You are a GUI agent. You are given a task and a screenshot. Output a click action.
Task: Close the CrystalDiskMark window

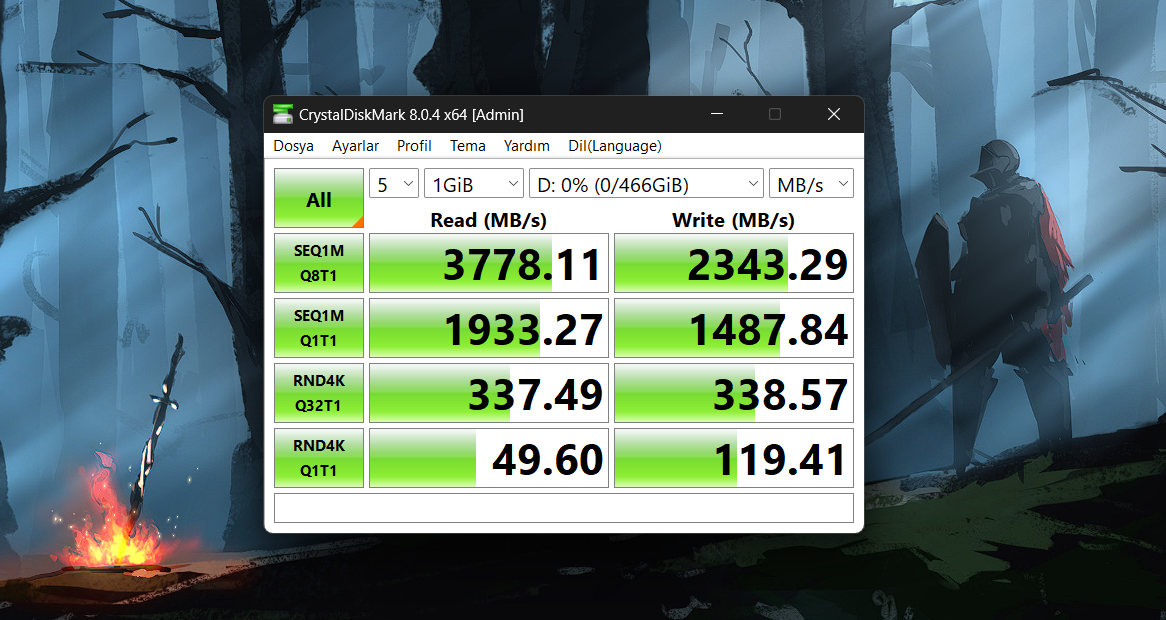(x=834, y=114)
